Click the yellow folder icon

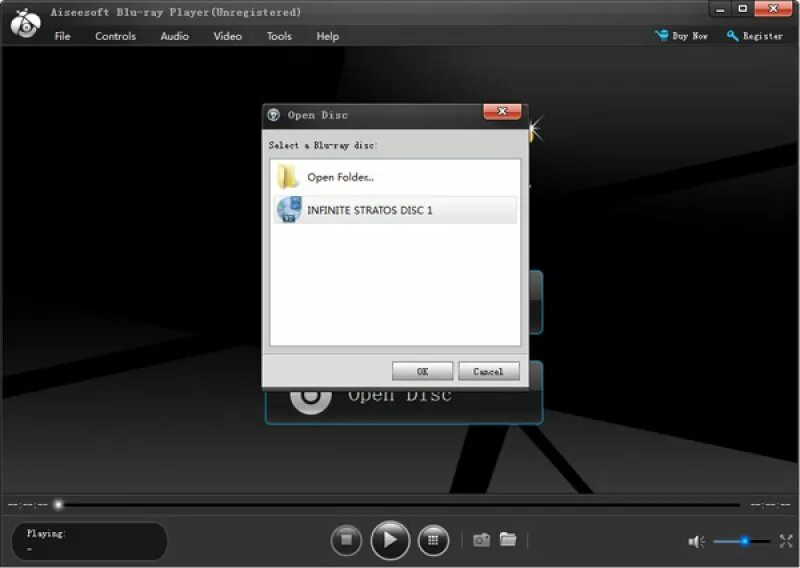tap(288, 177)
